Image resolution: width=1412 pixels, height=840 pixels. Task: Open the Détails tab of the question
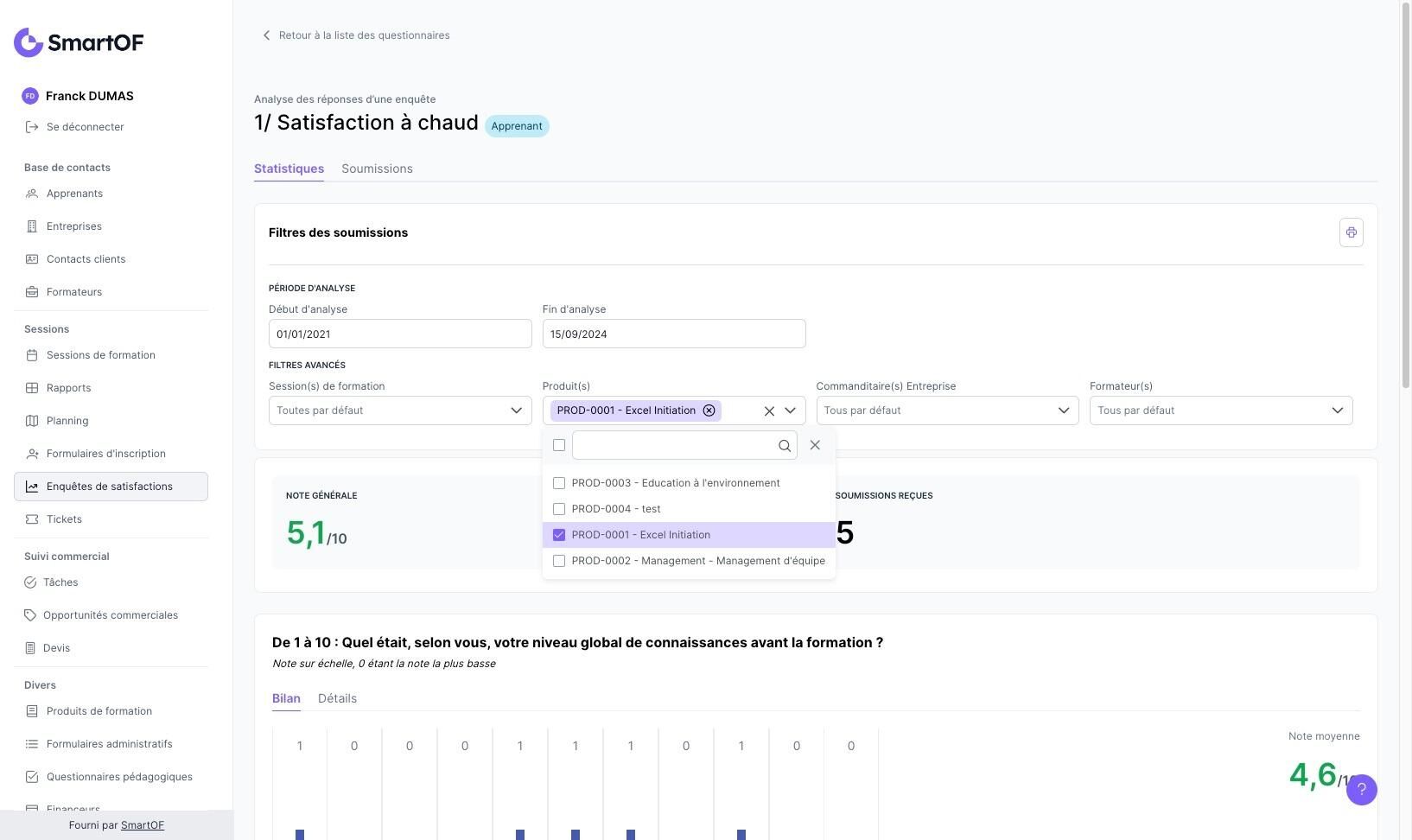(337, 698)
